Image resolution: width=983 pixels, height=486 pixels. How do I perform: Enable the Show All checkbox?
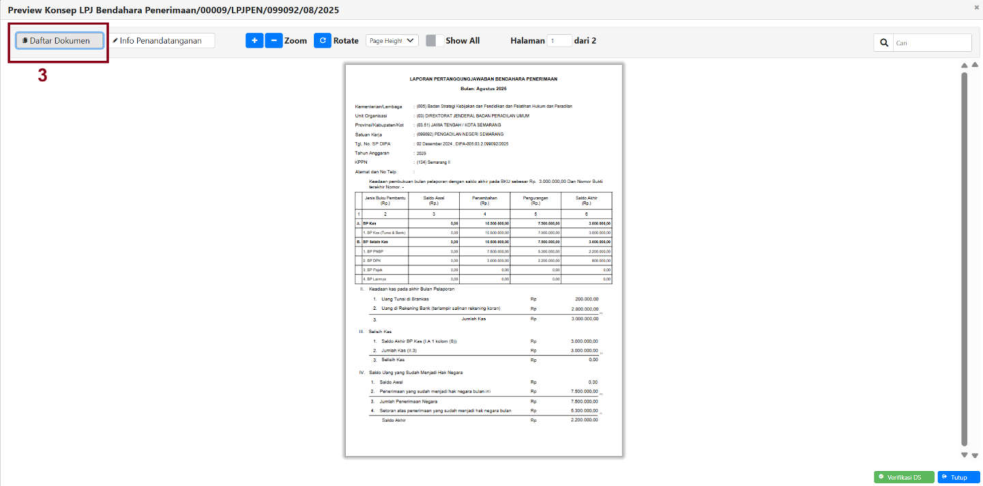(431, 41)
